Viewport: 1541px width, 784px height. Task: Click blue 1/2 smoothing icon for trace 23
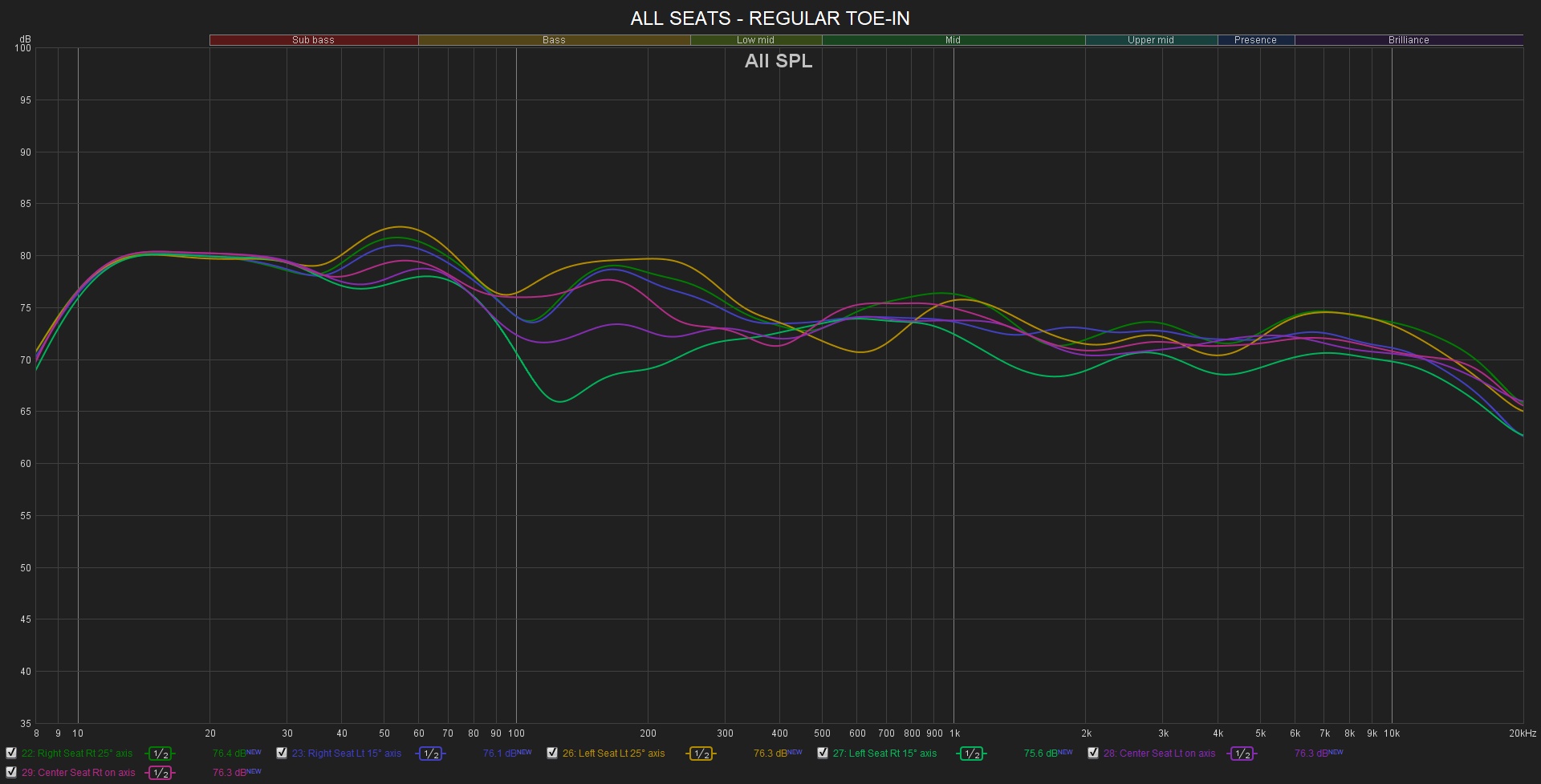(x=431, y=754)
